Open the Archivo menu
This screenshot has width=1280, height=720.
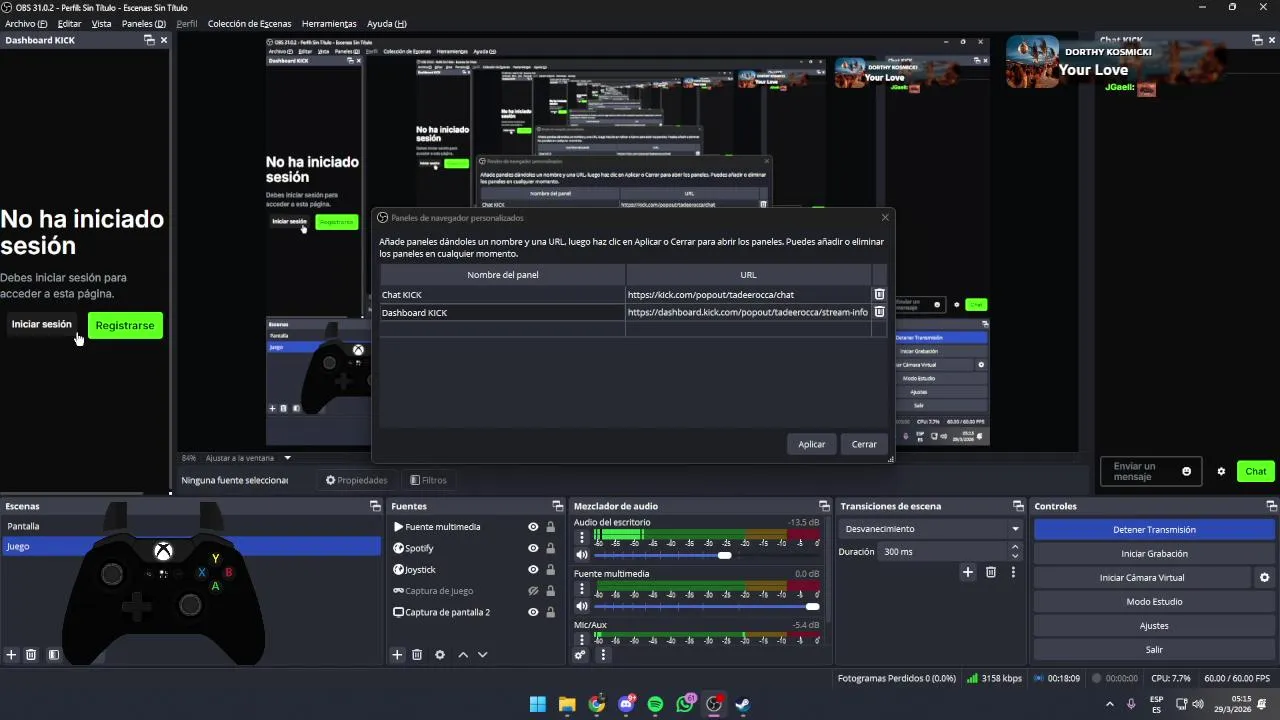(x=26, y=23)
